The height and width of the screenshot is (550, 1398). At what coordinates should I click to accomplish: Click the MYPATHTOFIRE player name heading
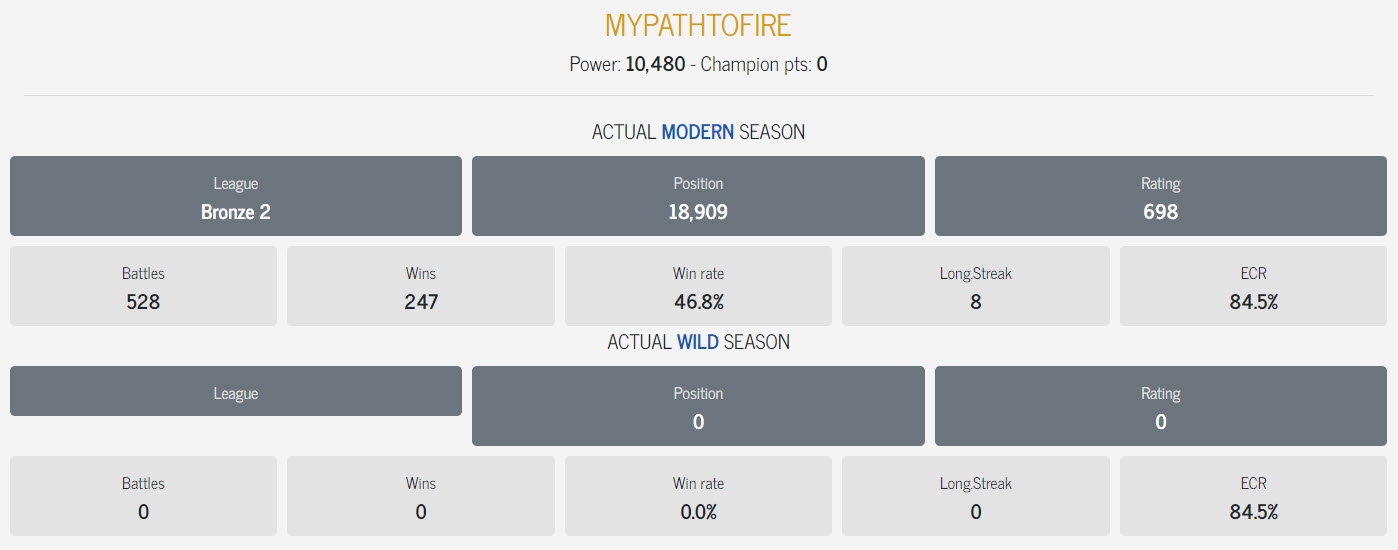(x=698, y=25)
